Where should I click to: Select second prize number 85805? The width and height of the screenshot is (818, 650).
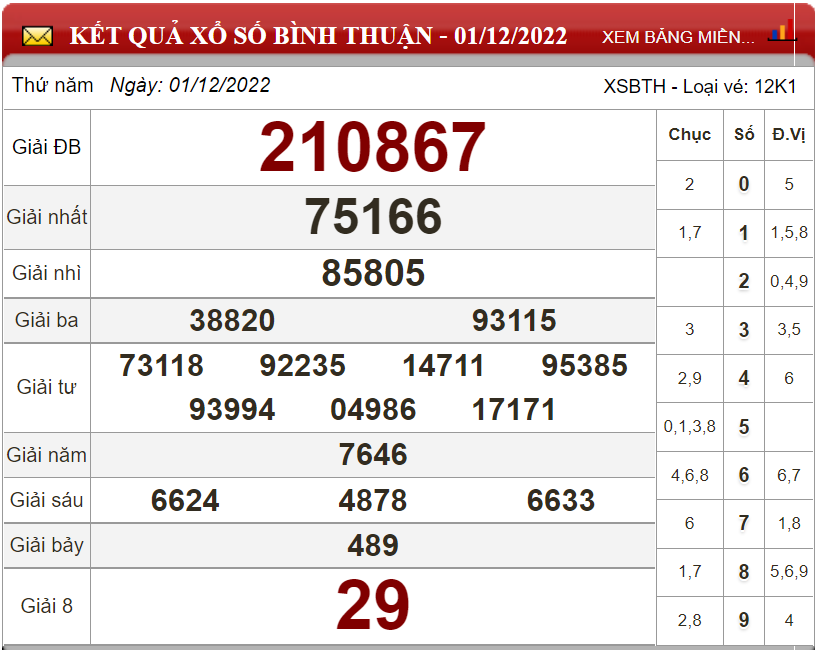[x=373, y=273]
